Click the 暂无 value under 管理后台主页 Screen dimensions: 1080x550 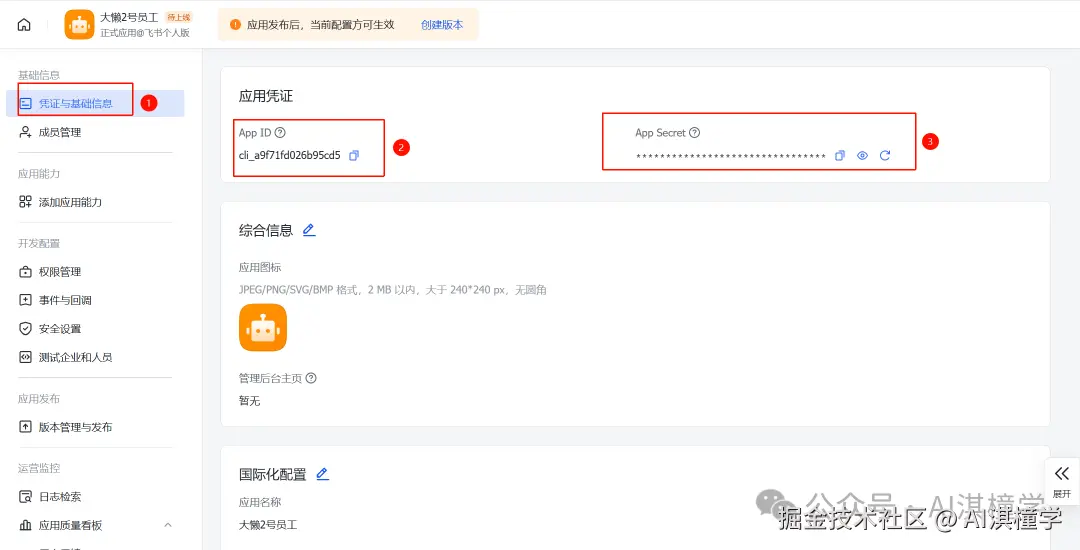tap(249, 401)
